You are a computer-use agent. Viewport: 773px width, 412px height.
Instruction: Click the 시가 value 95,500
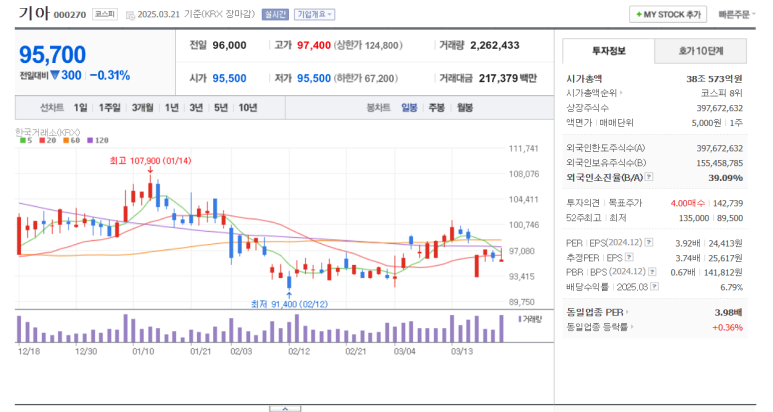[x=229, y=78]
